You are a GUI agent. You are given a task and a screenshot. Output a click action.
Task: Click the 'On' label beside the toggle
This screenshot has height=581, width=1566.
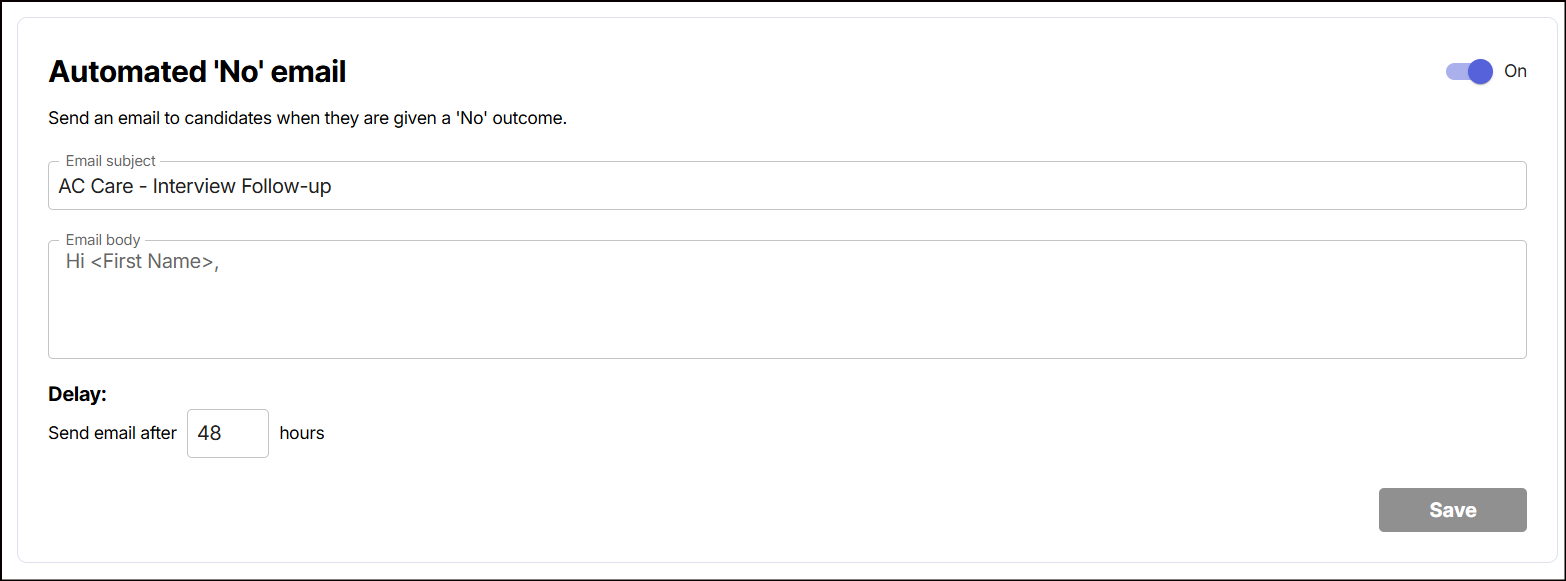1515,71
